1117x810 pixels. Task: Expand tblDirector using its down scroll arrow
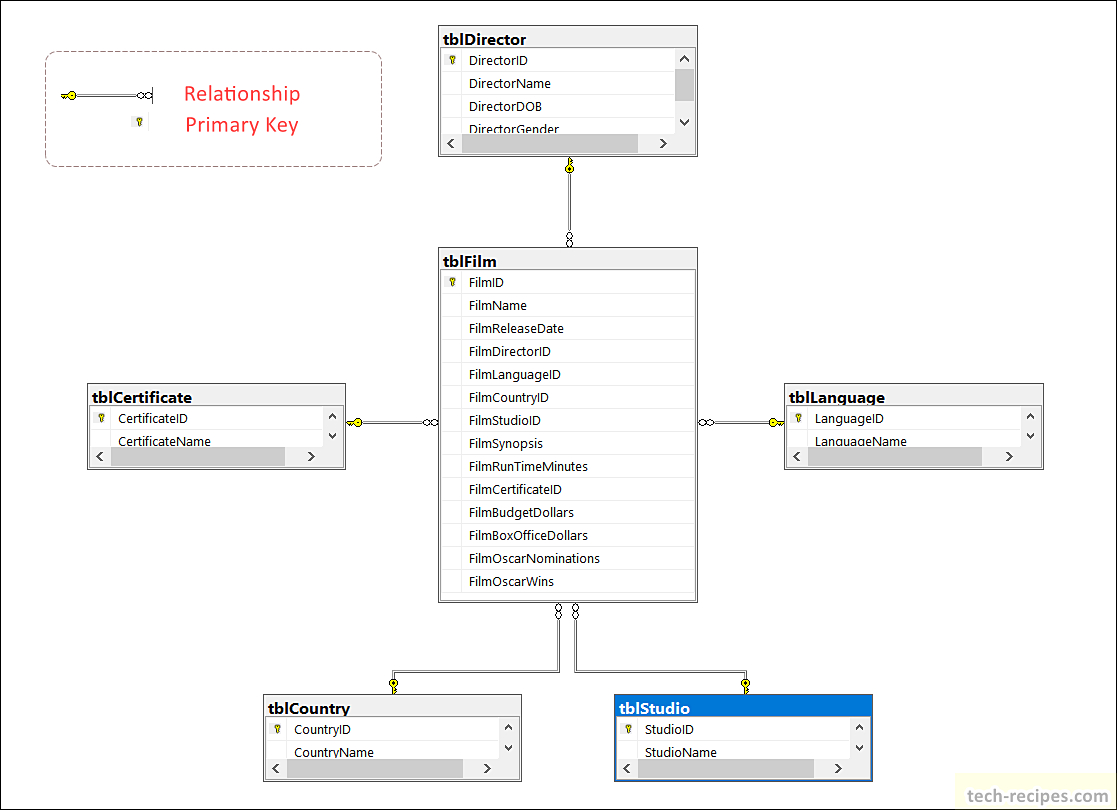click(x=684, y=121)
